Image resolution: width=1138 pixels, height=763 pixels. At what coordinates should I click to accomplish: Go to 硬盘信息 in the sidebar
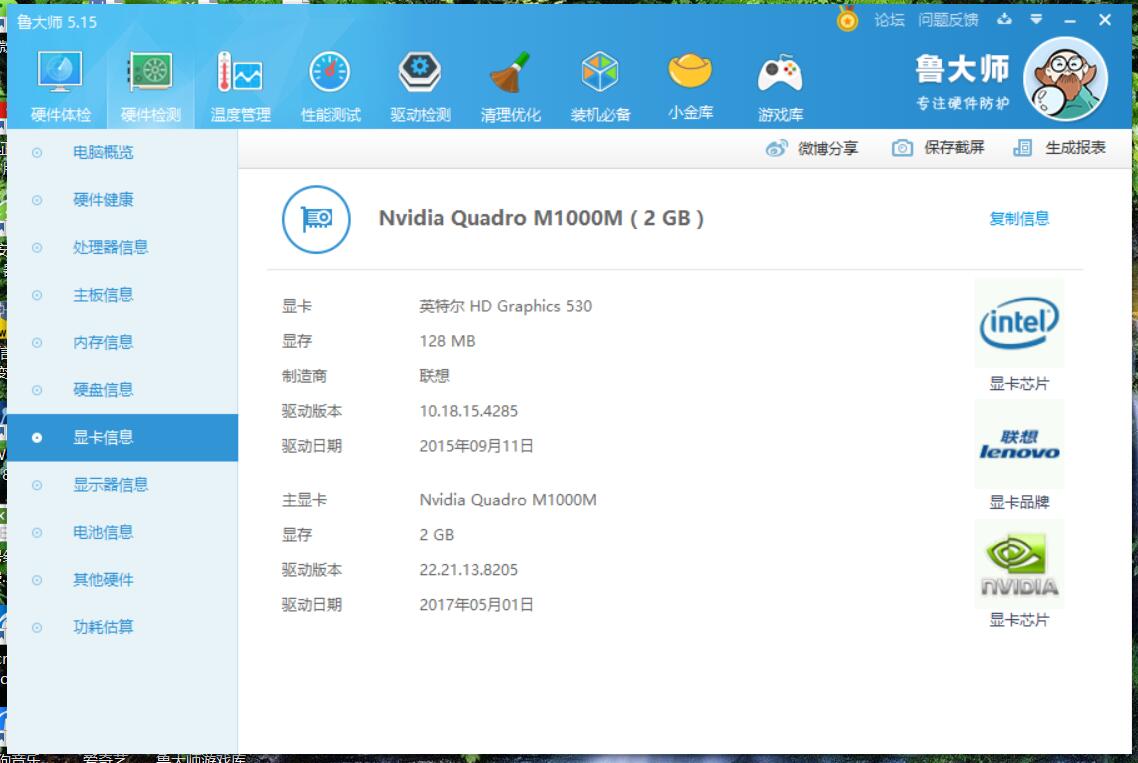[x=103, y=390]
